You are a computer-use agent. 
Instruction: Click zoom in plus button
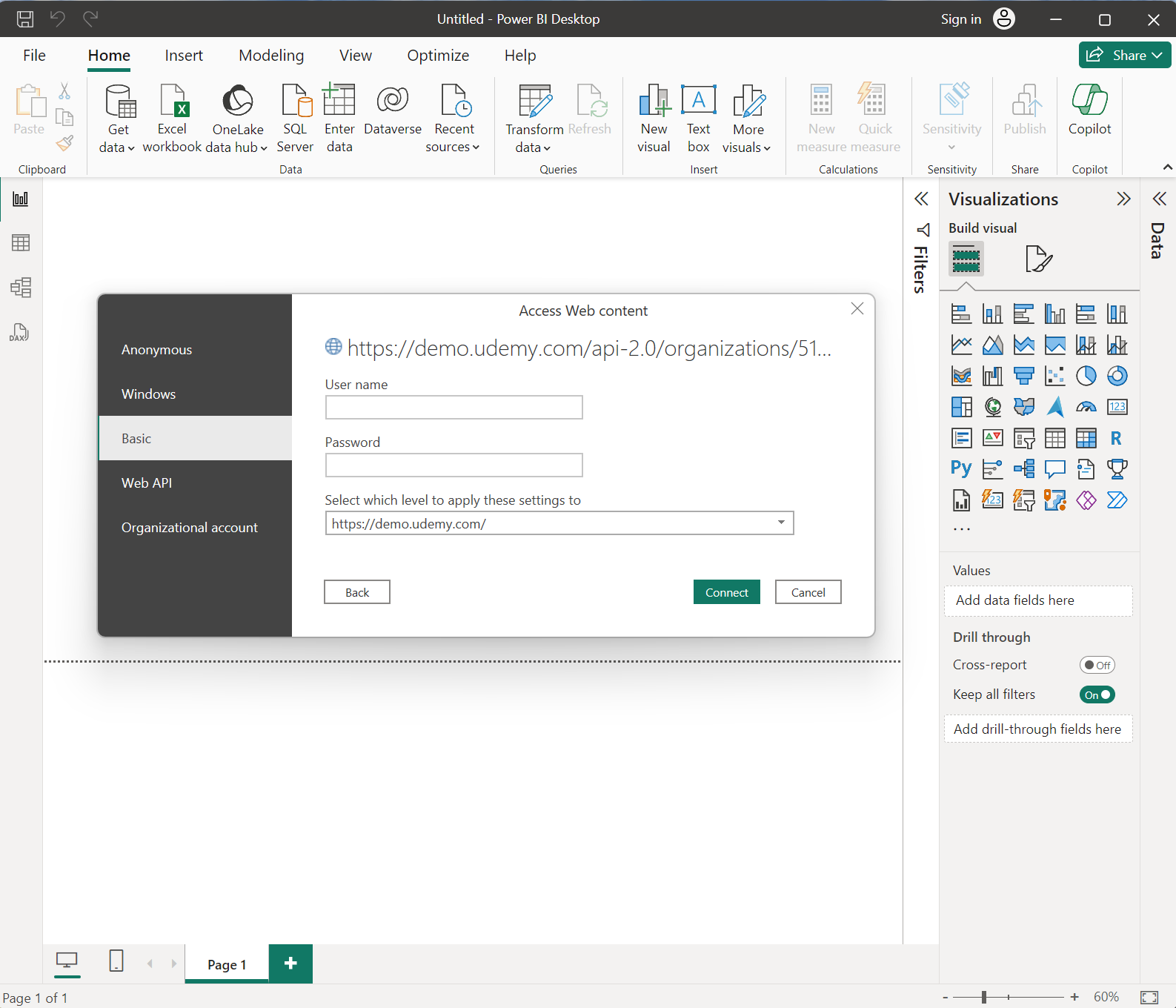[1074, 997]
